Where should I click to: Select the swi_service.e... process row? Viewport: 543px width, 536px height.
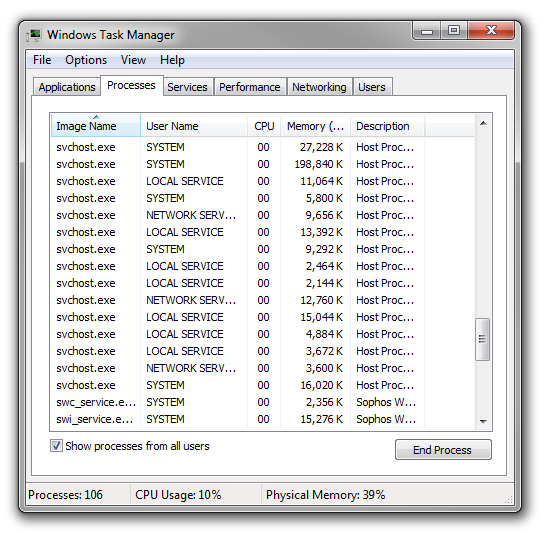pos(262,419)
